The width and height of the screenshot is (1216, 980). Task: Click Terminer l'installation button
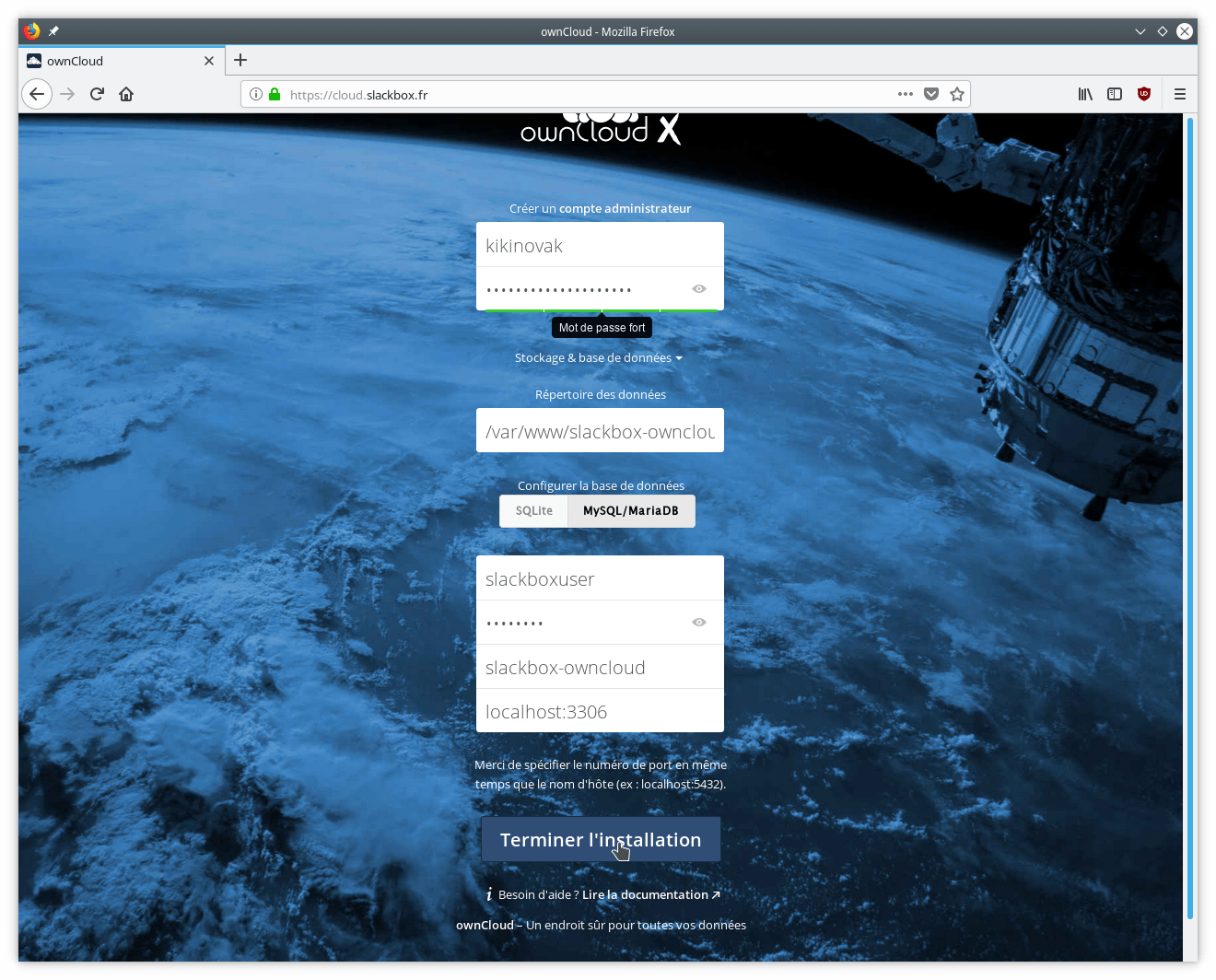pyautogui.click(x=601, y=839)
